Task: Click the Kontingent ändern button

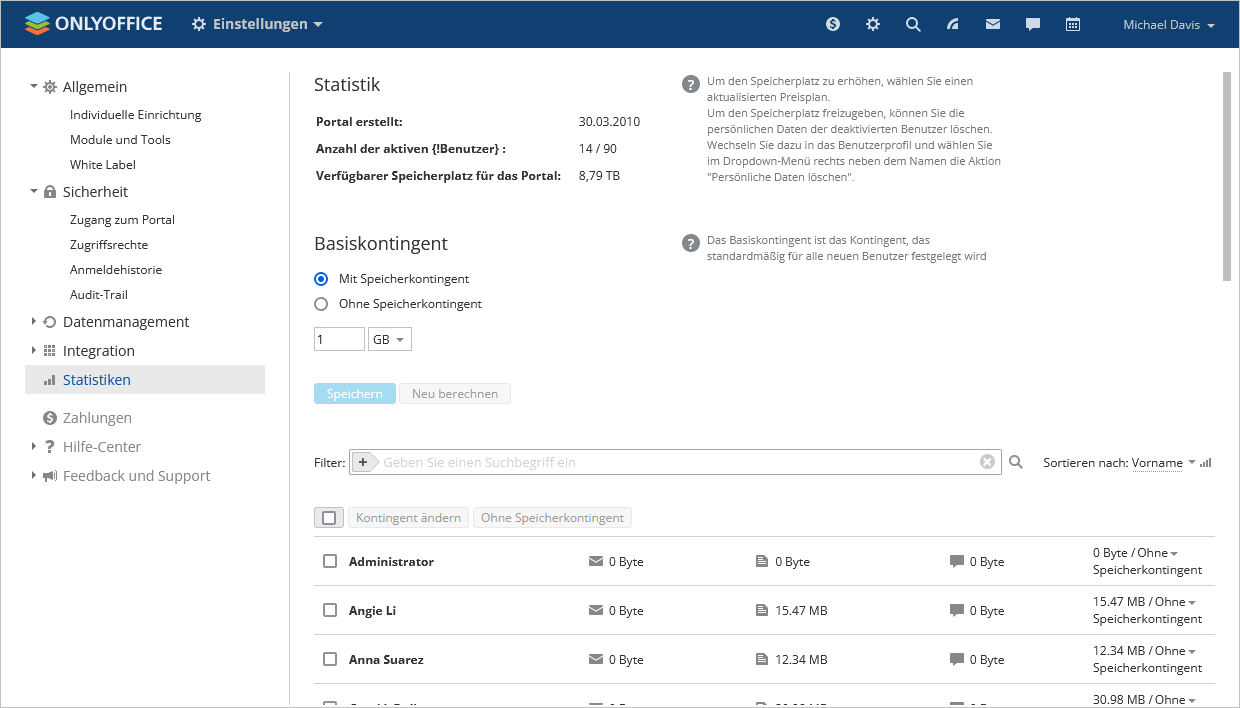Action: 409,518
